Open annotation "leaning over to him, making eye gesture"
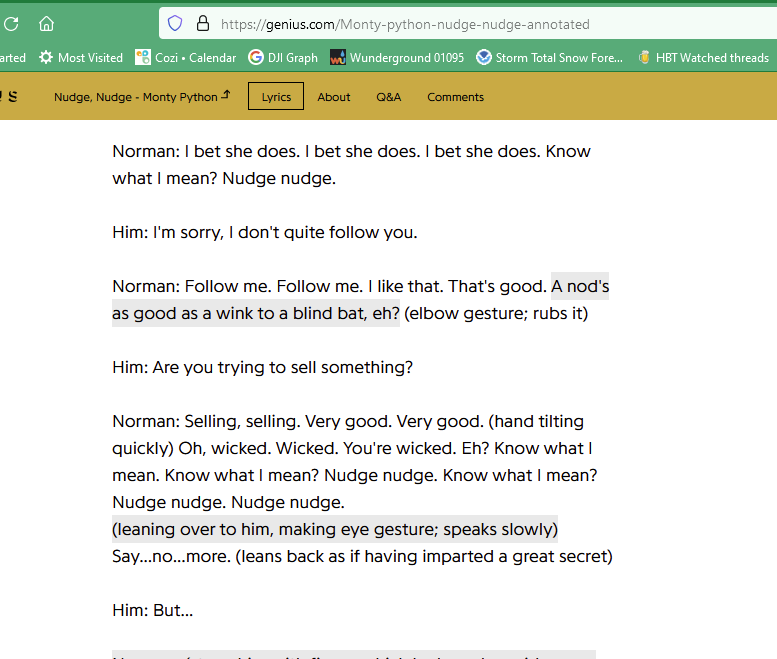The width and height of the screenshot is (777, 659). point(335,529)
